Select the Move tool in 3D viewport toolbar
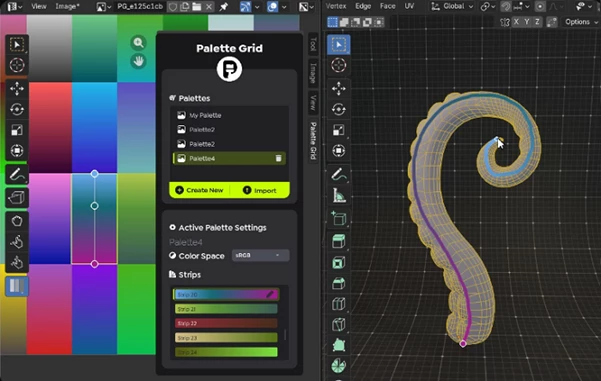The width and height of the screenshot is (601, 381). coord(338,89)
